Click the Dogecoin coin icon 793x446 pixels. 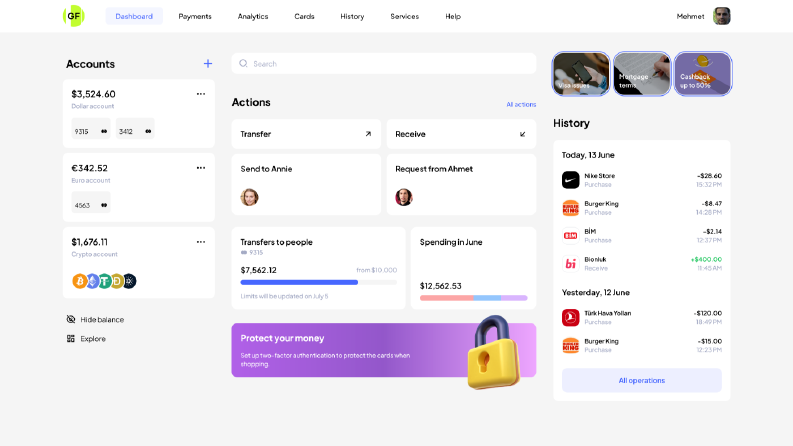(117, 281)
